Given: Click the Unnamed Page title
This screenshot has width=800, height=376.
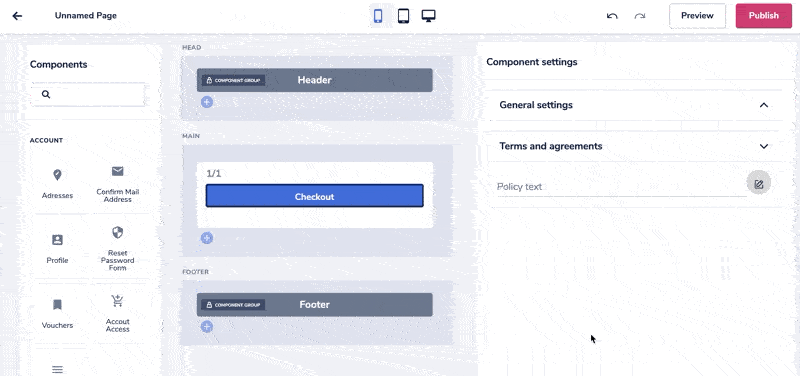Looking at the screenshot, I should [86, 16].
